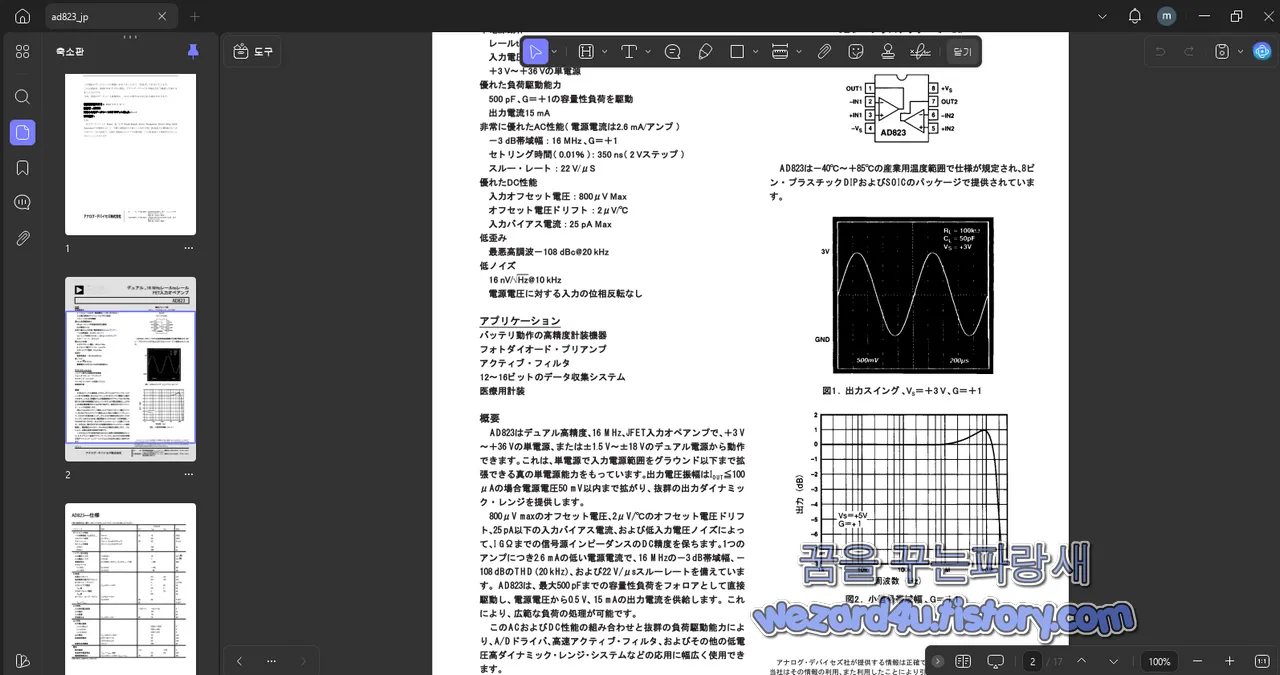Click the redo arrow

pos(1189,51)
